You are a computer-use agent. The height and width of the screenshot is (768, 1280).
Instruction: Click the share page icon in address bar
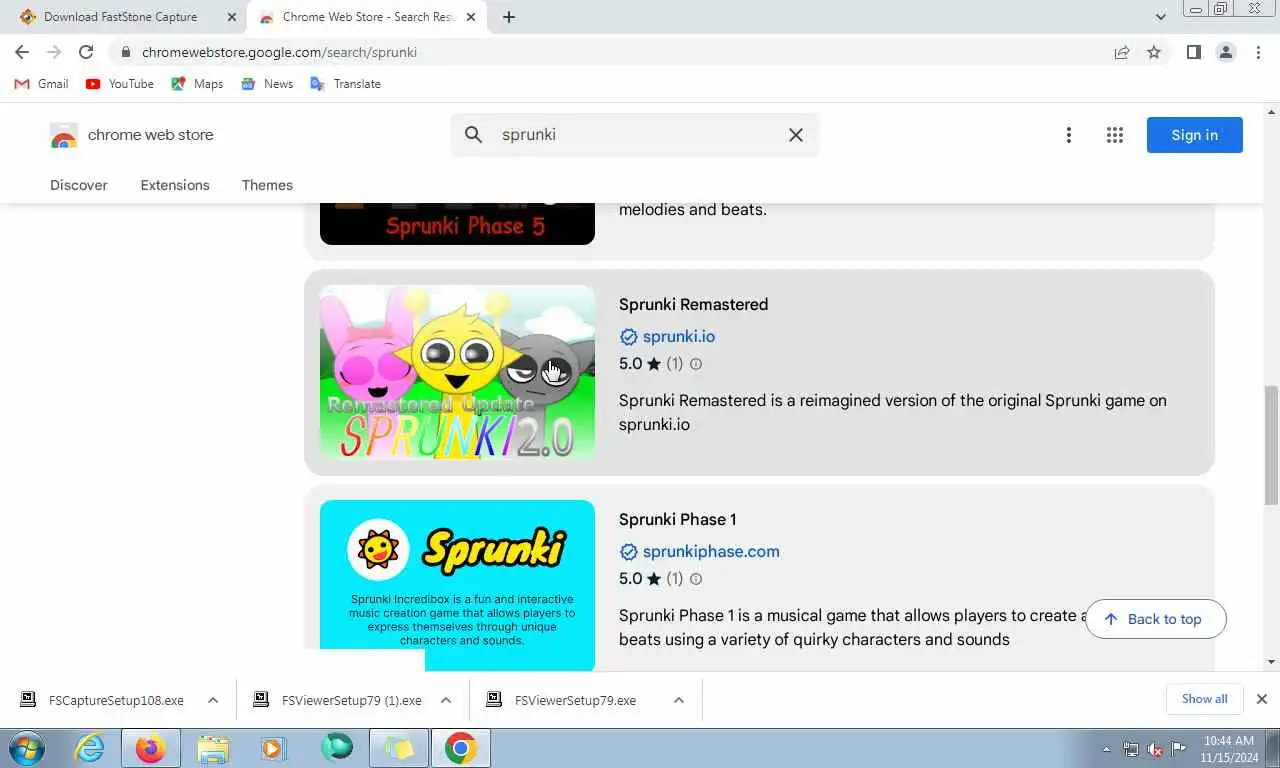tap(1122, 52)
